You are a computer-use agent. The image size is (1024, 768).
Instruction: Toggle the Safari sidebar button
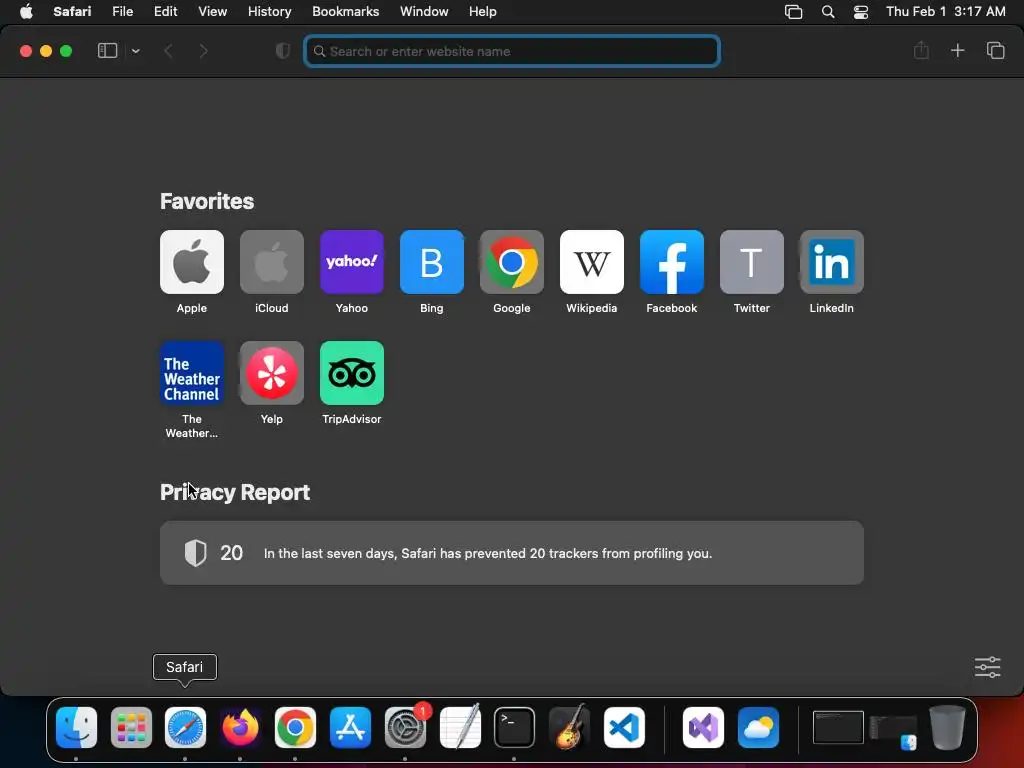pyautogui.click(x=107, y=51)
